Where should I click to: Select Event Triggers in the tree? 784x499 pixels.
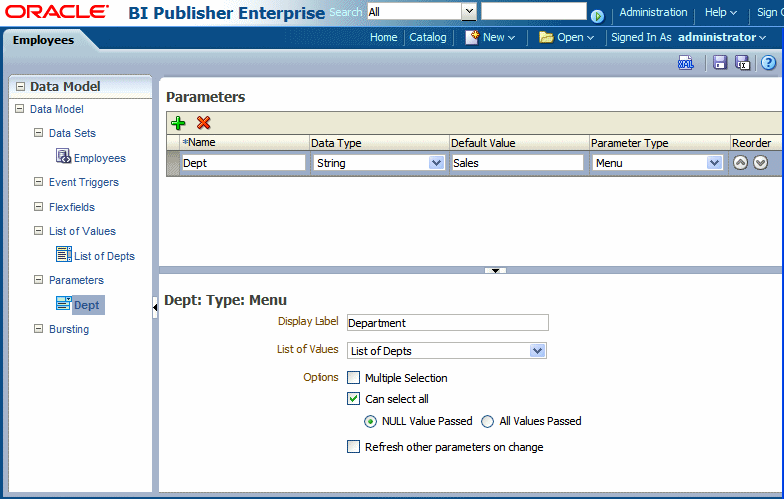click(84, 182)
